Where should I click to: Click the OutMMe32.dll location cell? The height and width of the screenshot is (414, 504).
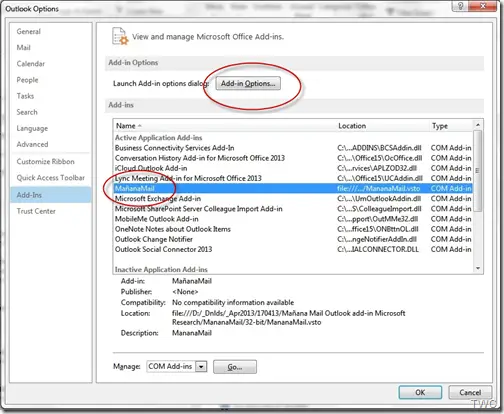[x=377, y=219]
